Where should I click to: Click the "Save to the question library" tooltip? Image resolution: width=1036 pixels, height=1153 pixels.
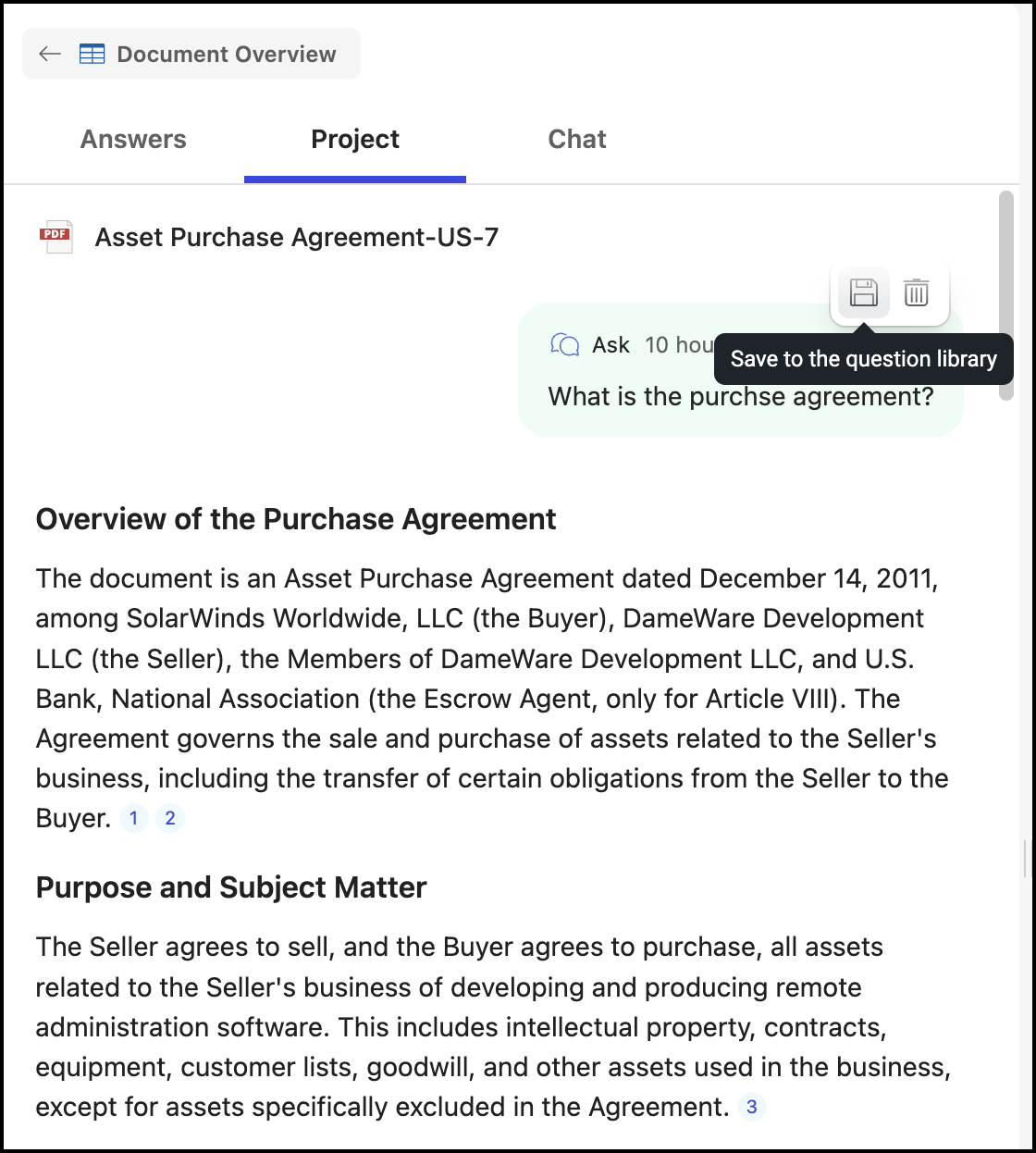click(864, 359)
